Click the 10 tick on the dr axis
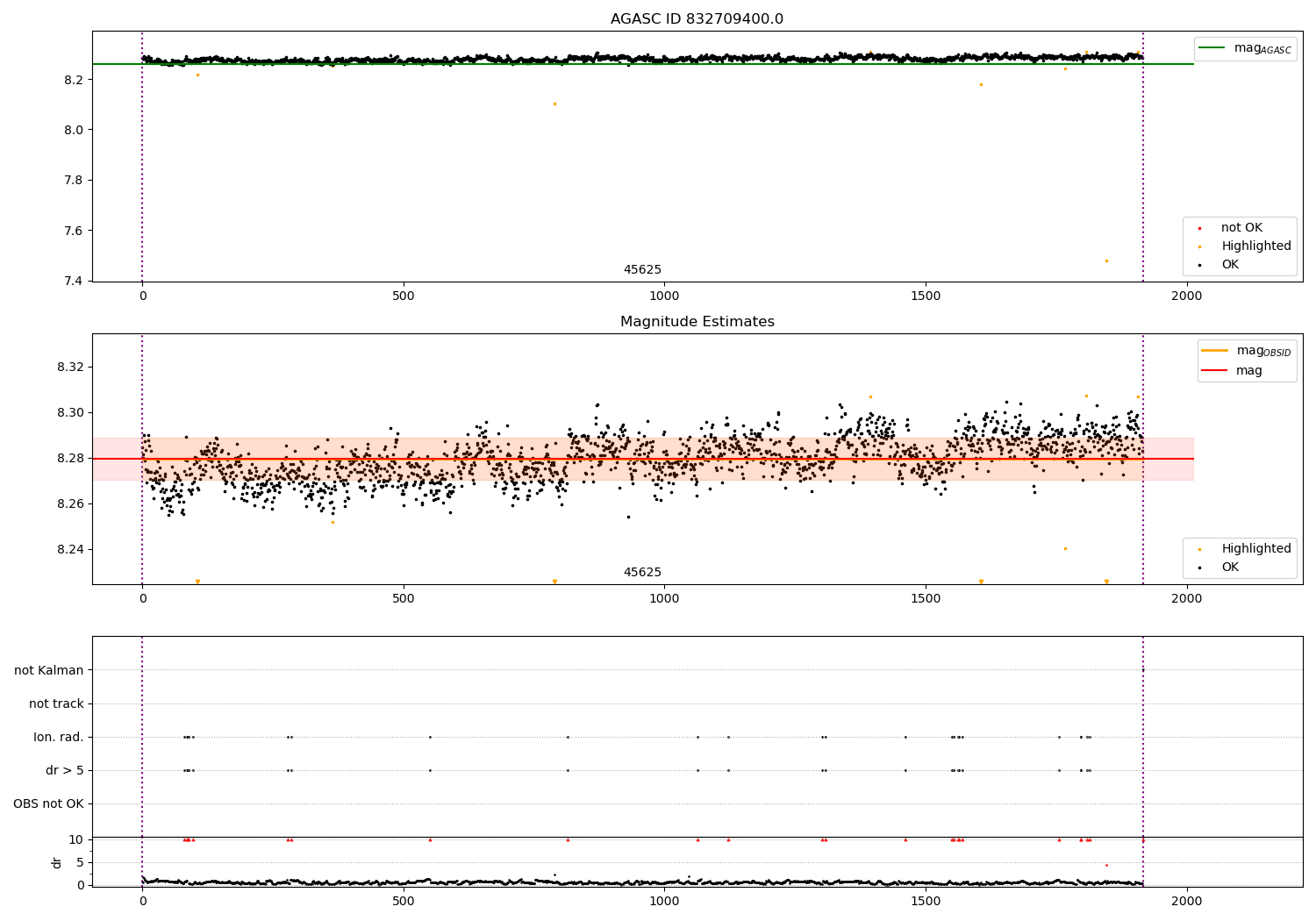This screenshot has width=1316, height=921. 76,840
